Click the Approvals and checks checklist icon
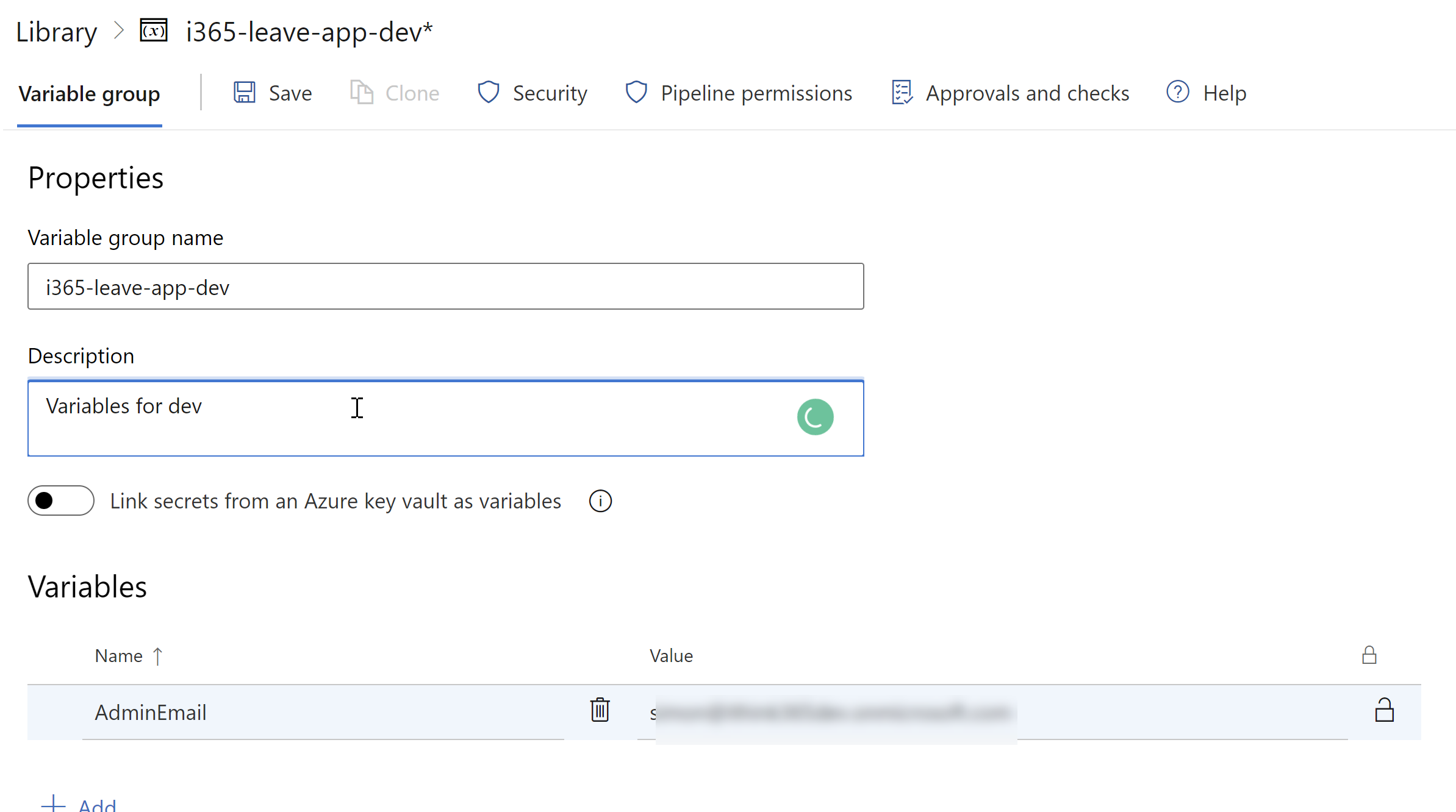1456x812 pixels. pos(902,93)
